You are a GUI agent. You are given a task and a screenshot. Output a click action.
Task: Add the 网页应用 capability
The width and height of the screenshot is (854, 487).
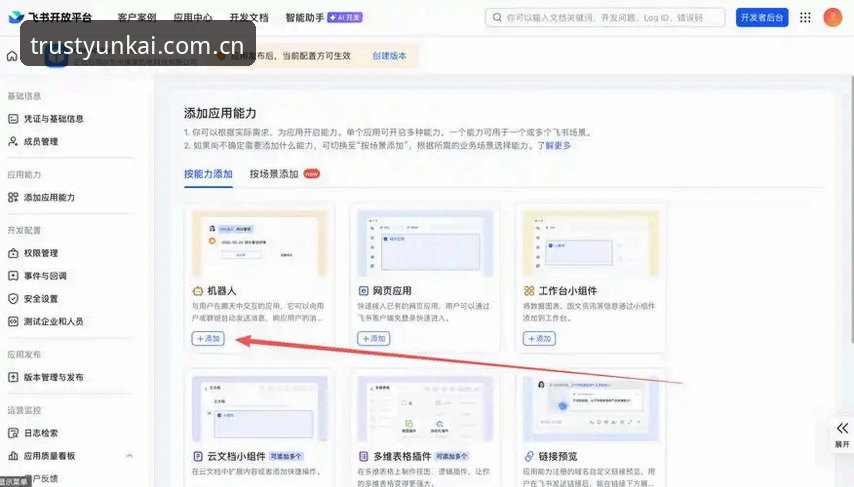pos(374,339)
